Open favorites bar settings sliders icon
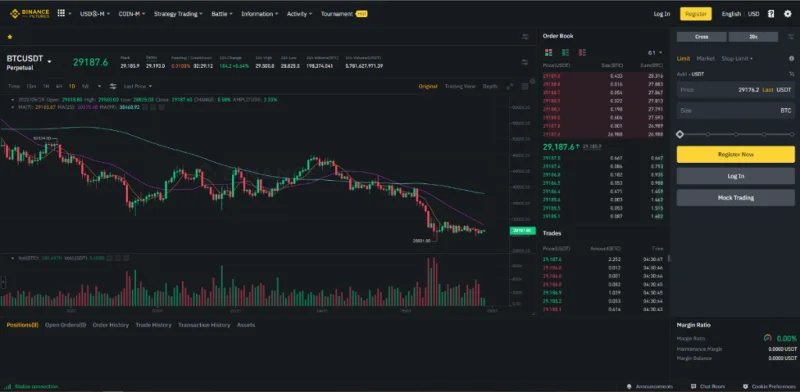This screenshot has height=392, width=800. (x=525, y=37)
